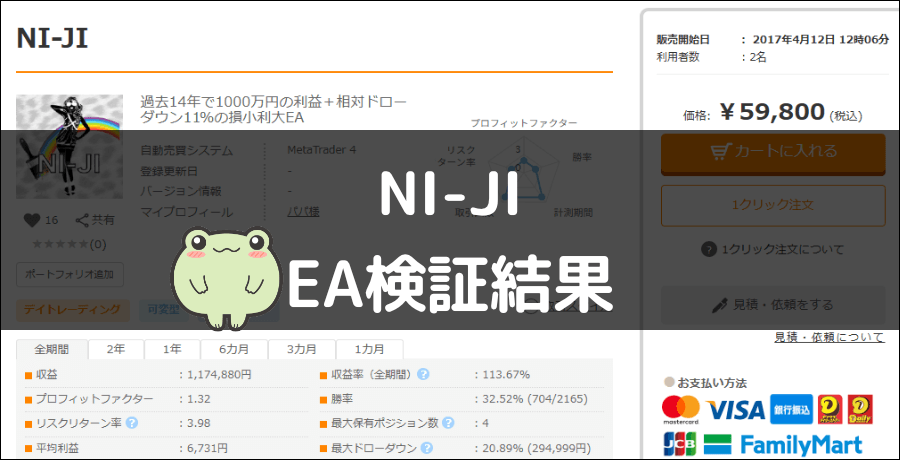The image size is (900, 460).
Task: Click the VISA payment logo
Action: pyautogui.click(x=735, y=409)
